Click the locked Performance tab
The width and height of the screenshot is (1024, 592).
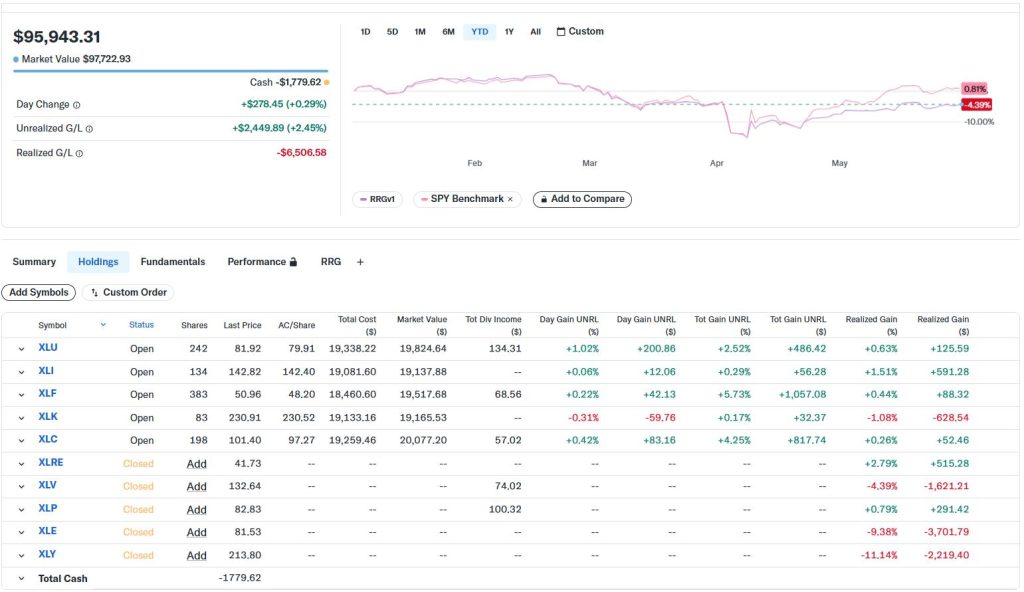(x=262, y=262)
